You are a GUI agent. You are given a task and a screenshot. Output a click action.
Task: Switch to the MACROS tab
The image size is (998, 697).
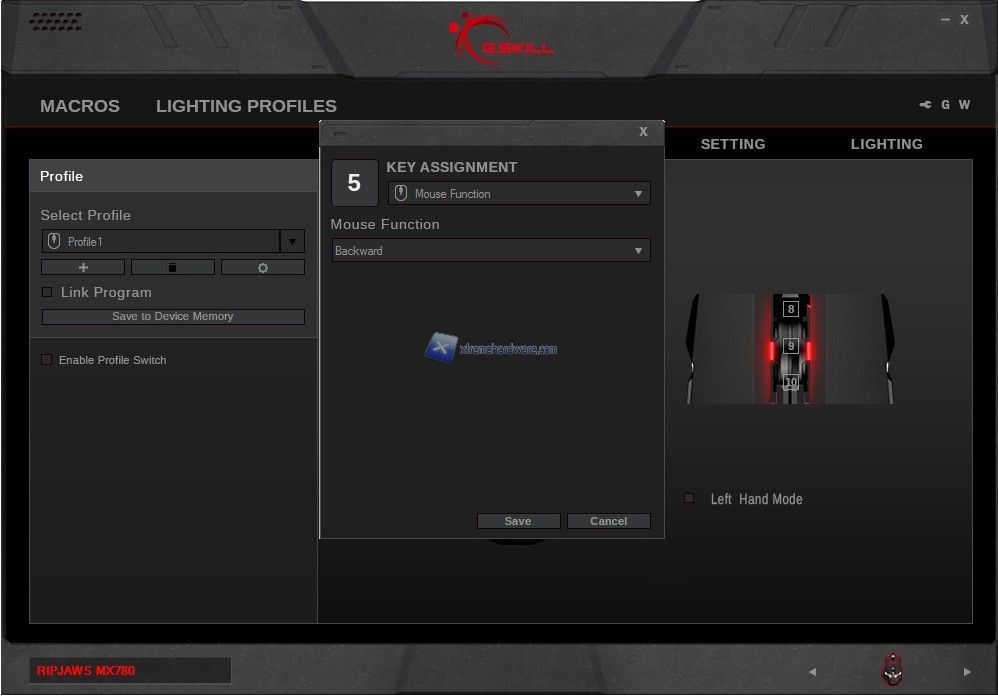pos(80,106)
